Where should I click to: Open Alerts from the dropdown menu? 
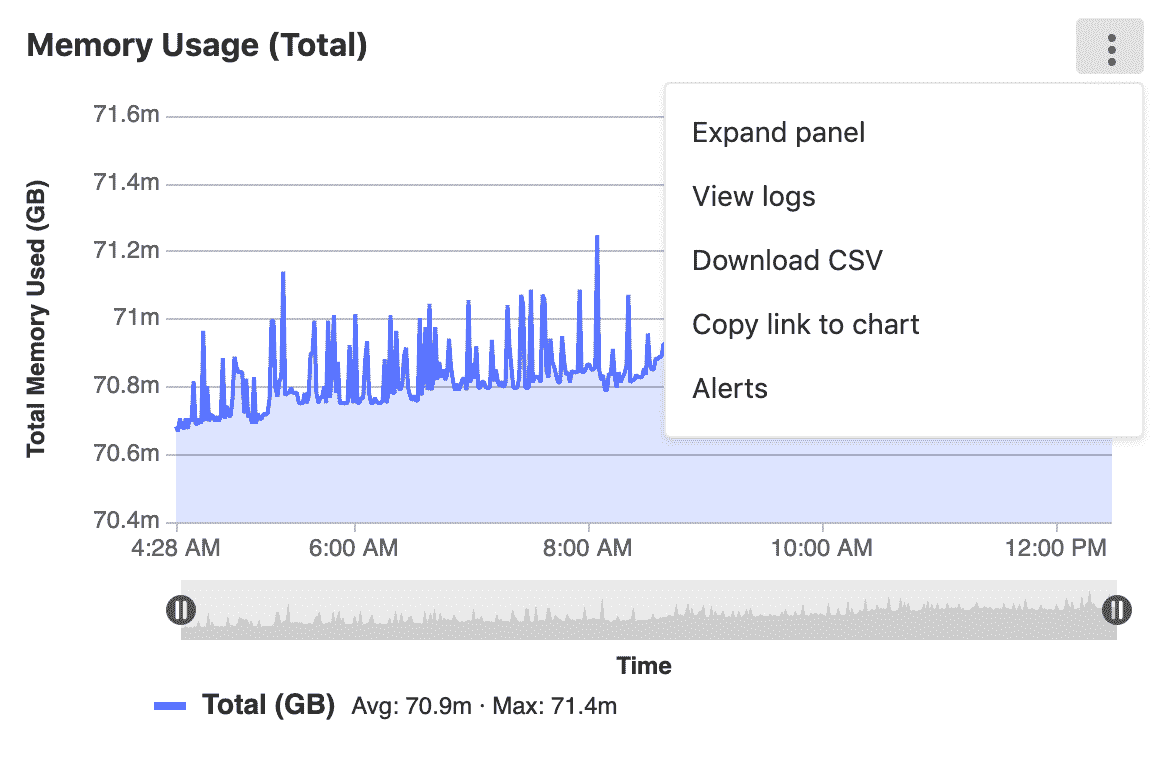click(730, 388)
